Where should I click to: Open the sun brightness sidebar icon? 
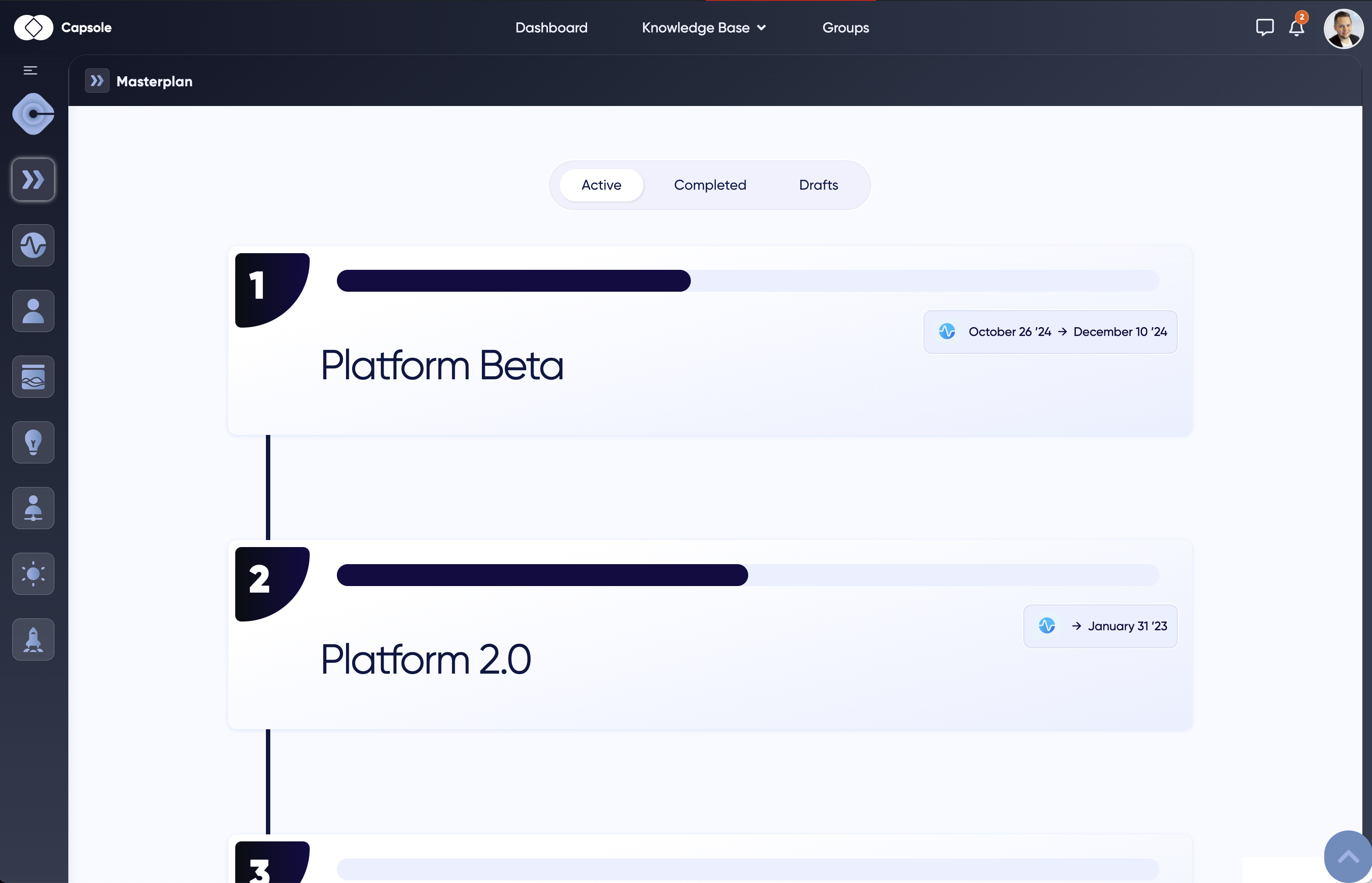click(33, 574)
